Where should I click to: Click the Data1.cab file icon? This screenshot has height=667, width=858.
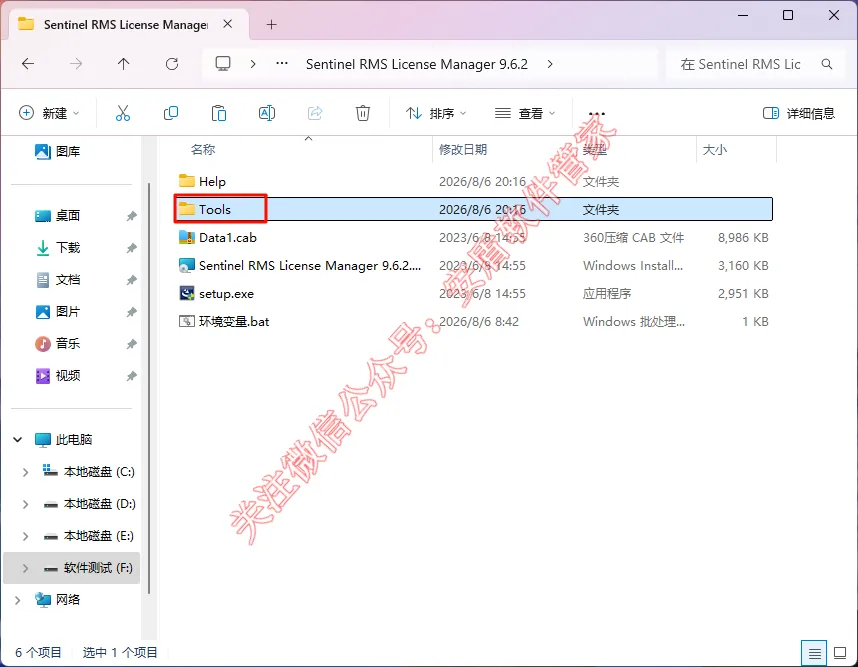coord(187,237)
